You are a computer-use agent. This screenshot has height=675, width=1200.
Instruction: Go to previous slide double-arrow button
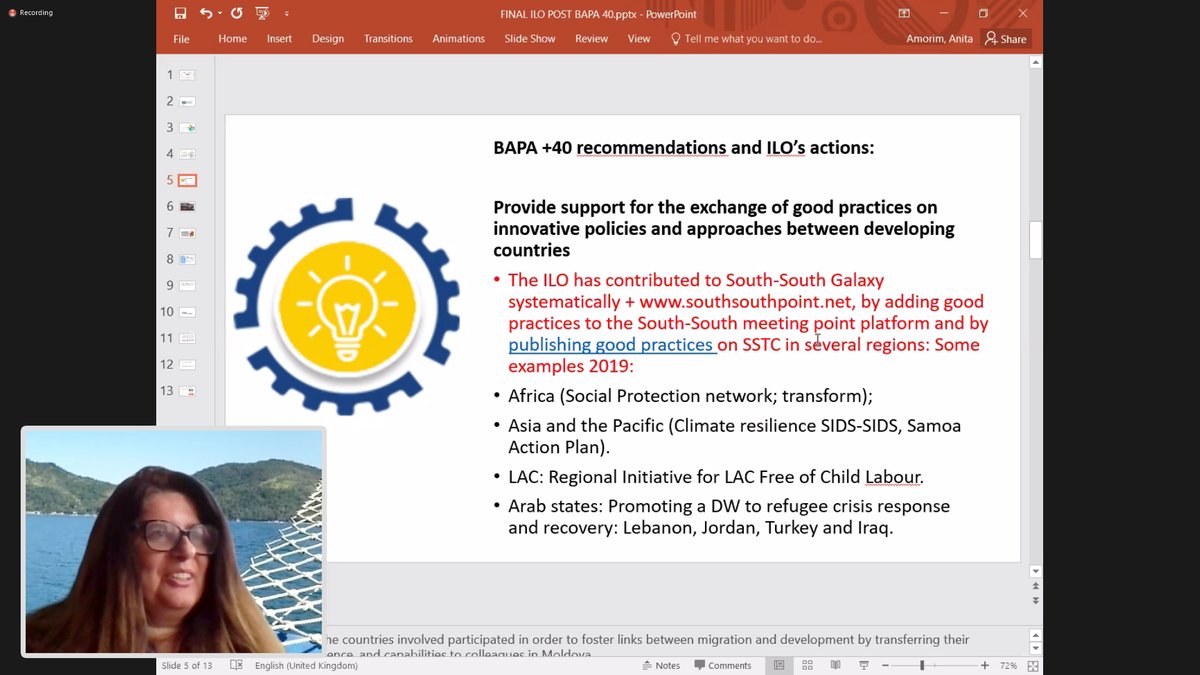[x=1035, y=587]
